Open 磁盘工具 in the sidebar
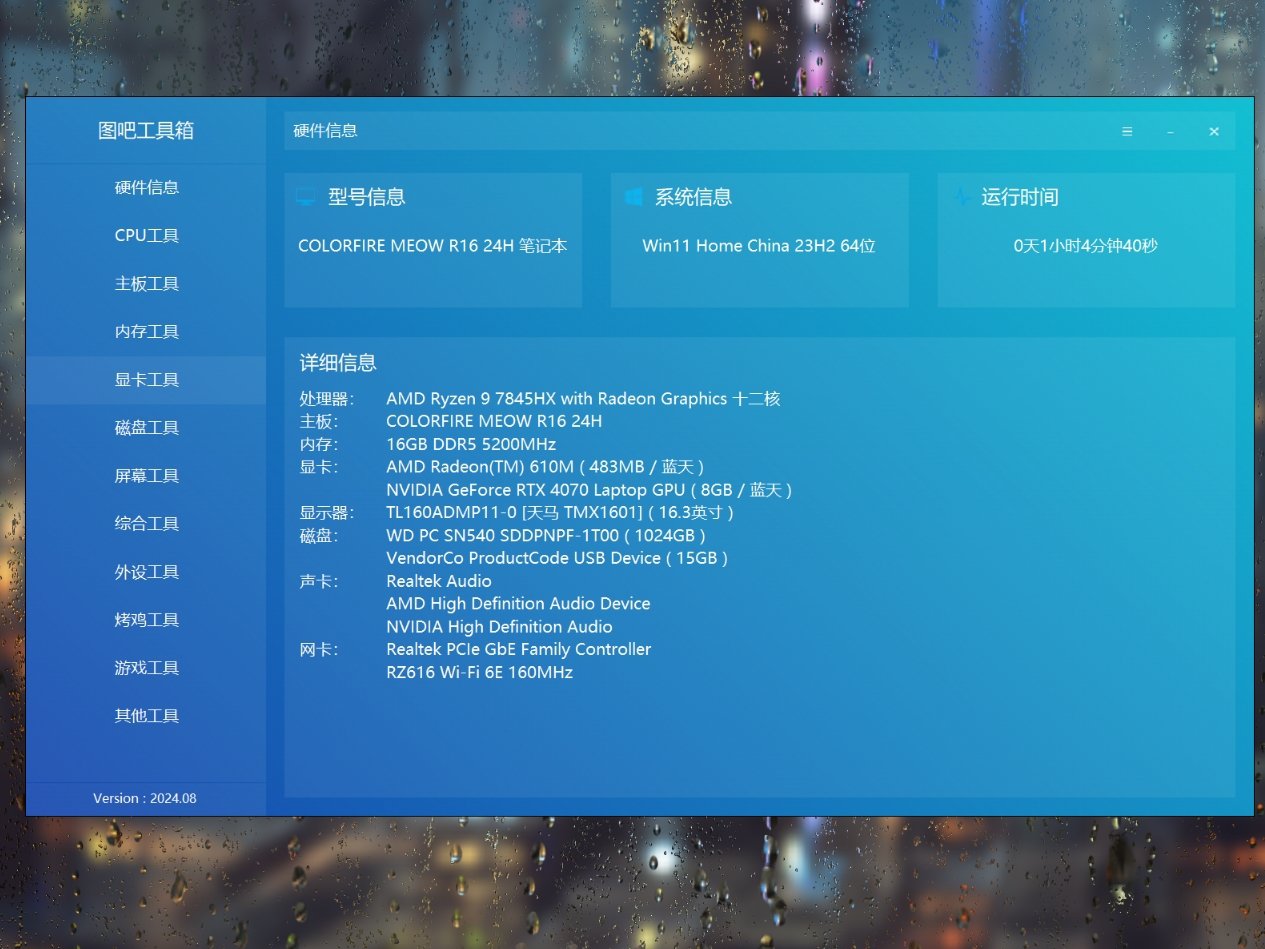Image resolution: width=1265 pixels, height=949 pixels. point(147,427)
